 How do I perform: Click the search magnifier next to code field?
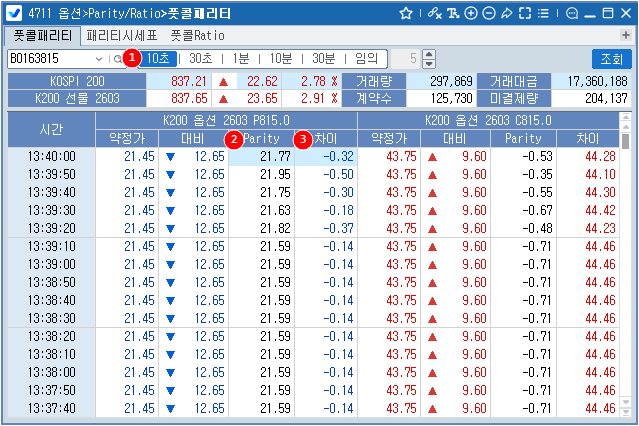117,58
